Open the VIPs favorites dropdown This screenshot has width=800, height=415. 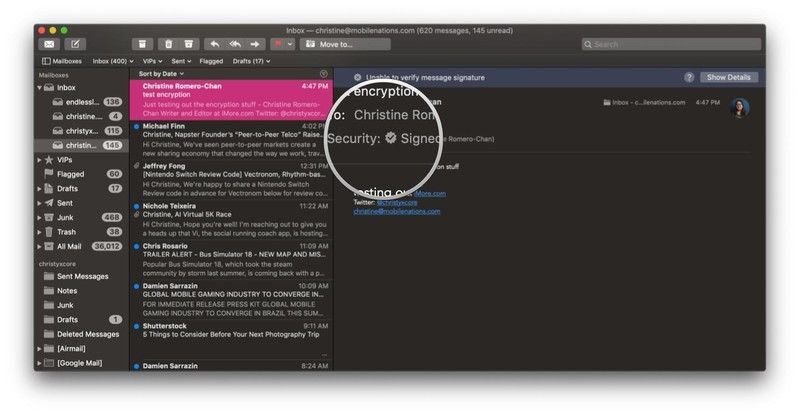click(152, 61)
